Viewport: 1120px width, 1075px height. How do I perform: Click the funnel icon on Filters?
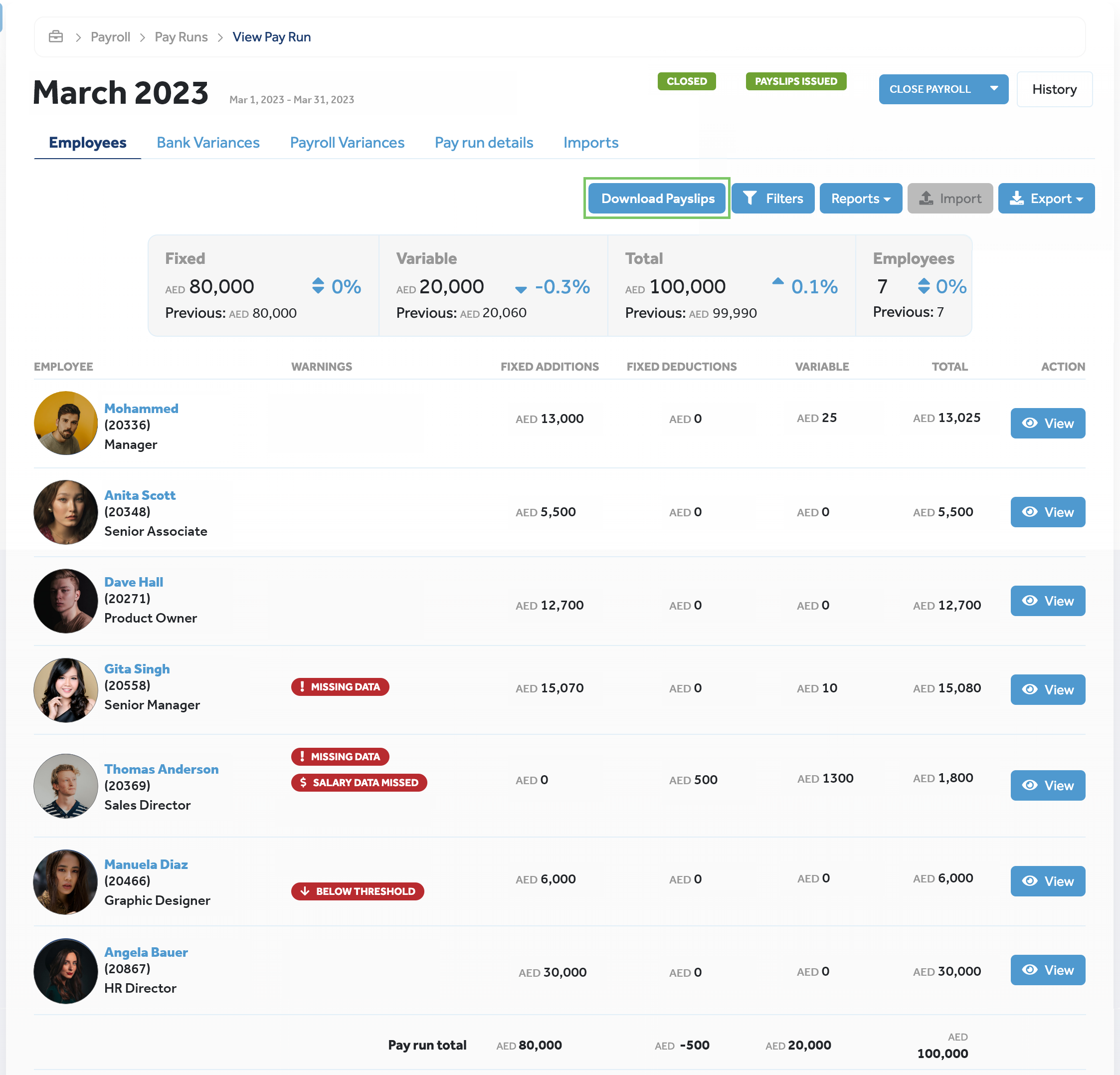(749, 199)
